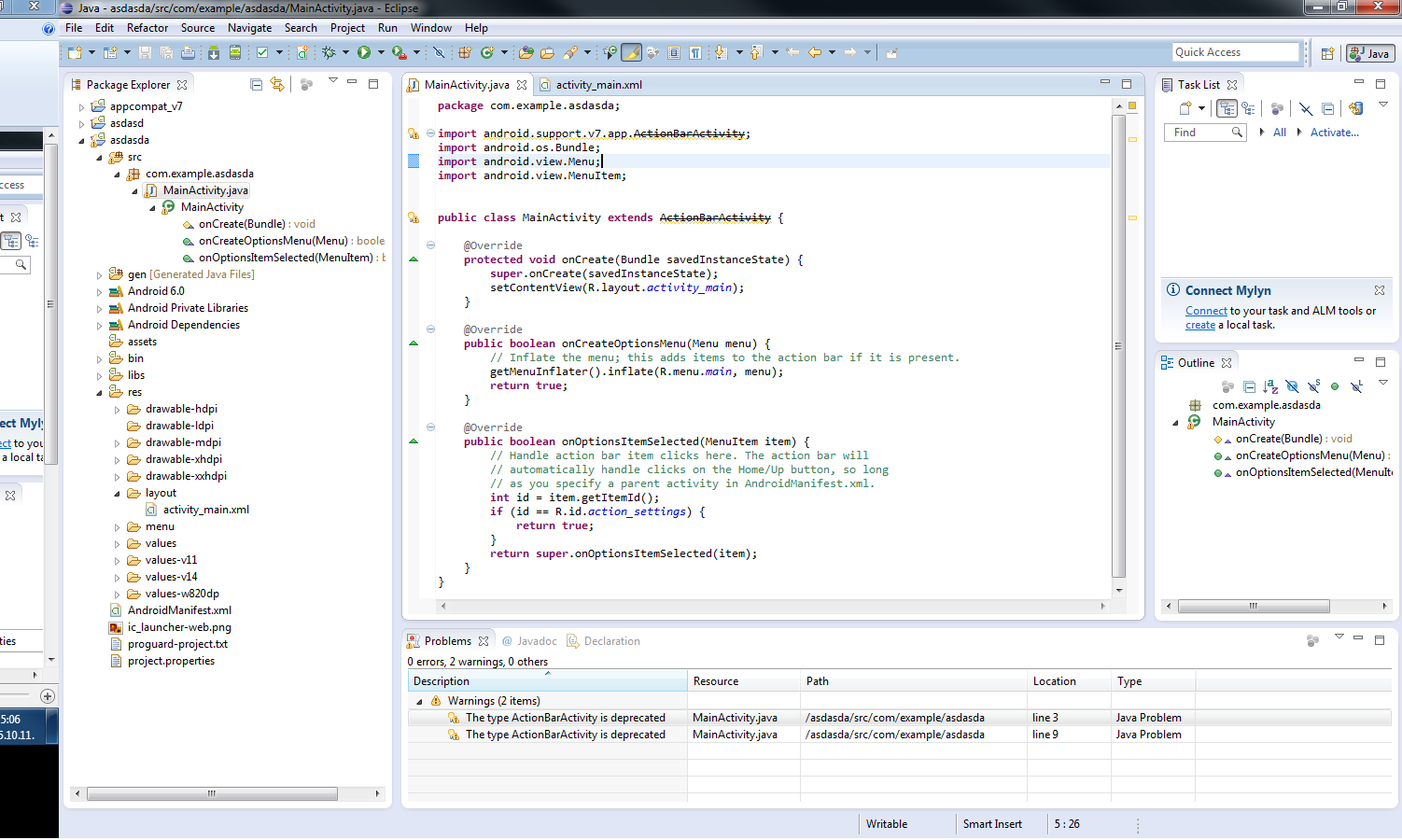Expand the appcompat_v7 project
The height and width of the screenshot is (840, 1402).
(82, 107)
